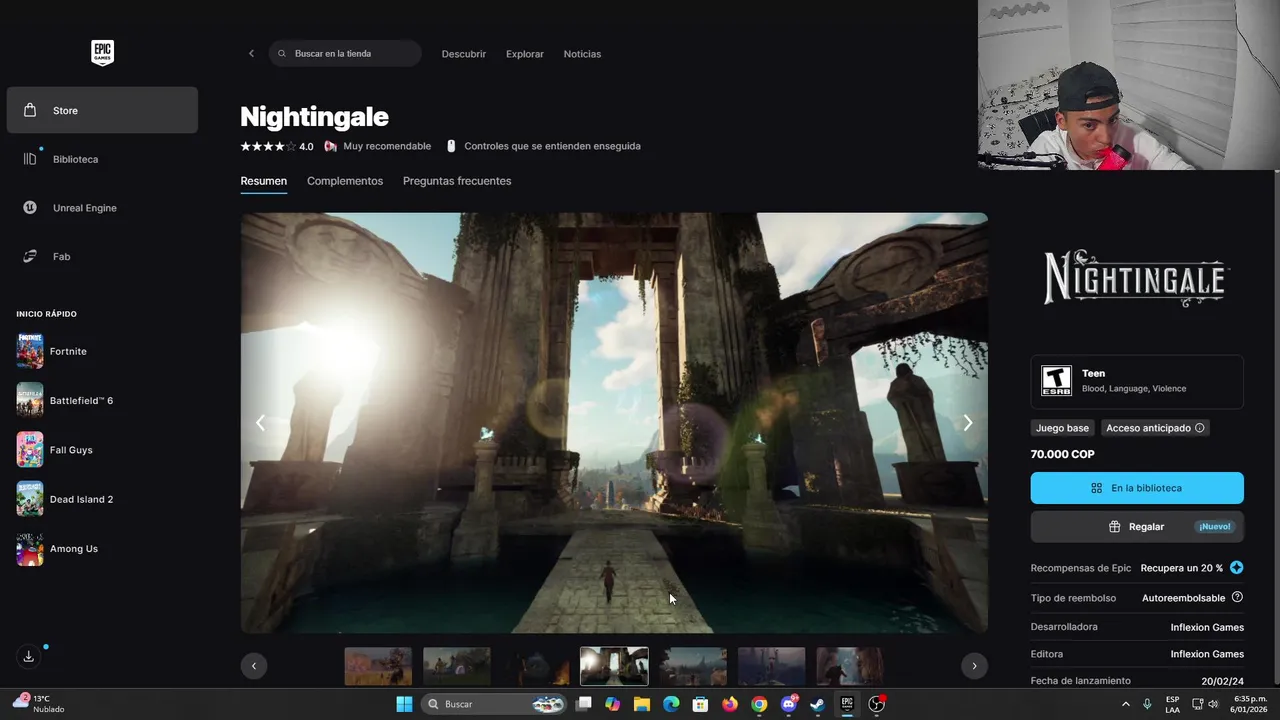This screenshot has width=1280, height=720.
Task: Select the fifth gallery thumbnail
Action: point(693,666)
